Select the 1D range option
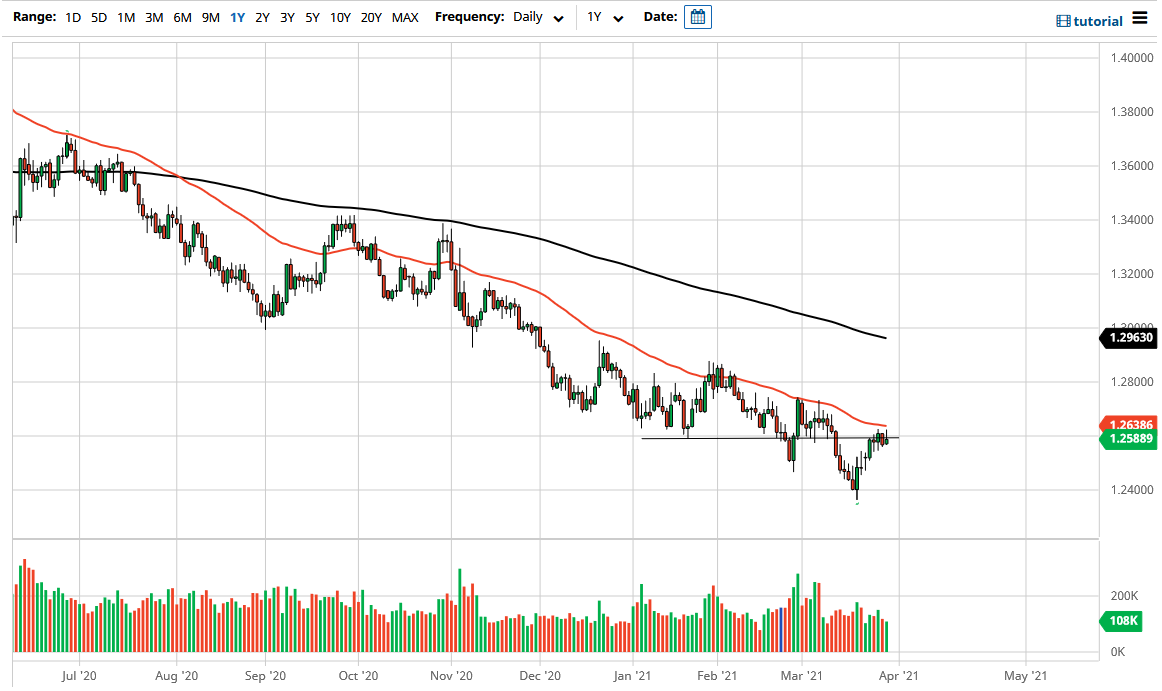The image size is (1162, 691). click(71, 17)
